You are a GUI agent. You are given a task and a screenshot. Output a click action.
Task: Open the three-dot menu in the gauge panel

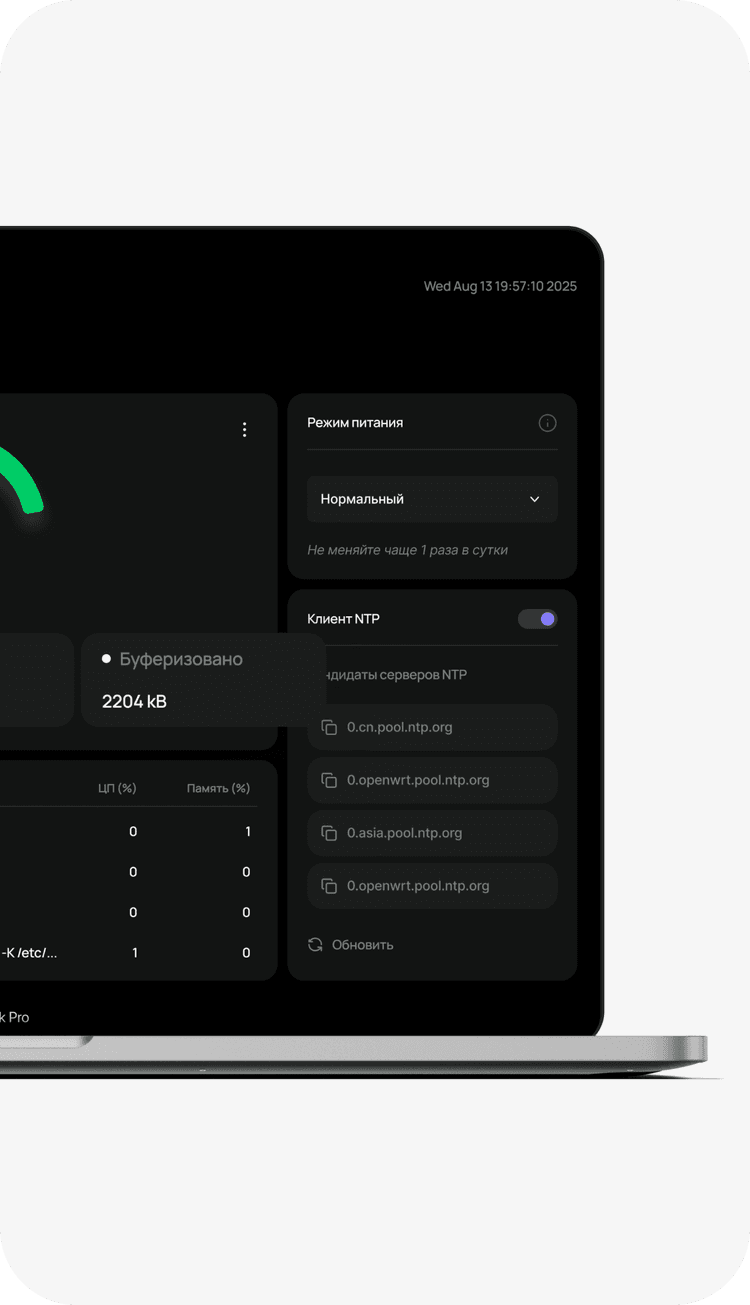244,430
